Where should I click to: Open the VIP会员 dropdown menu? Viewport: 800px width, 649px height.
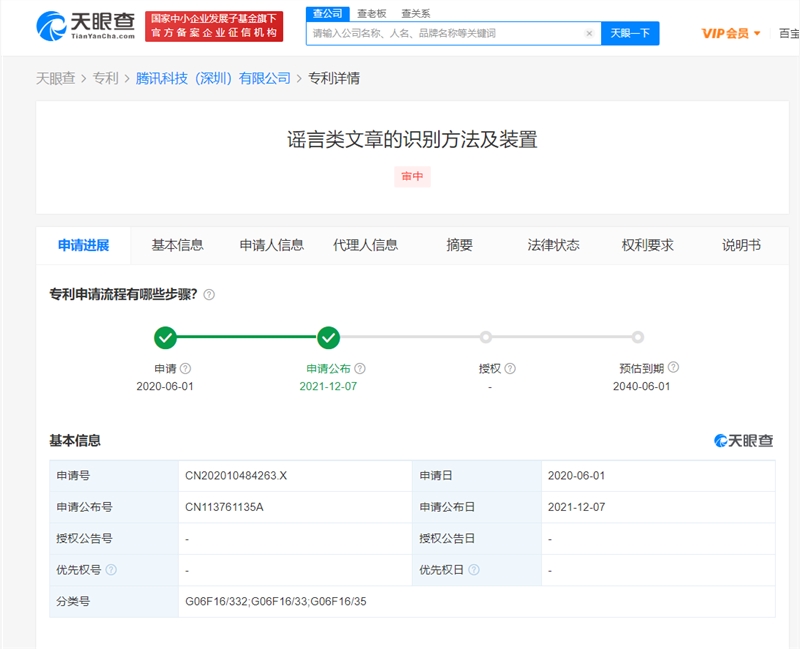pyautogui.click(x=731, y=33)
